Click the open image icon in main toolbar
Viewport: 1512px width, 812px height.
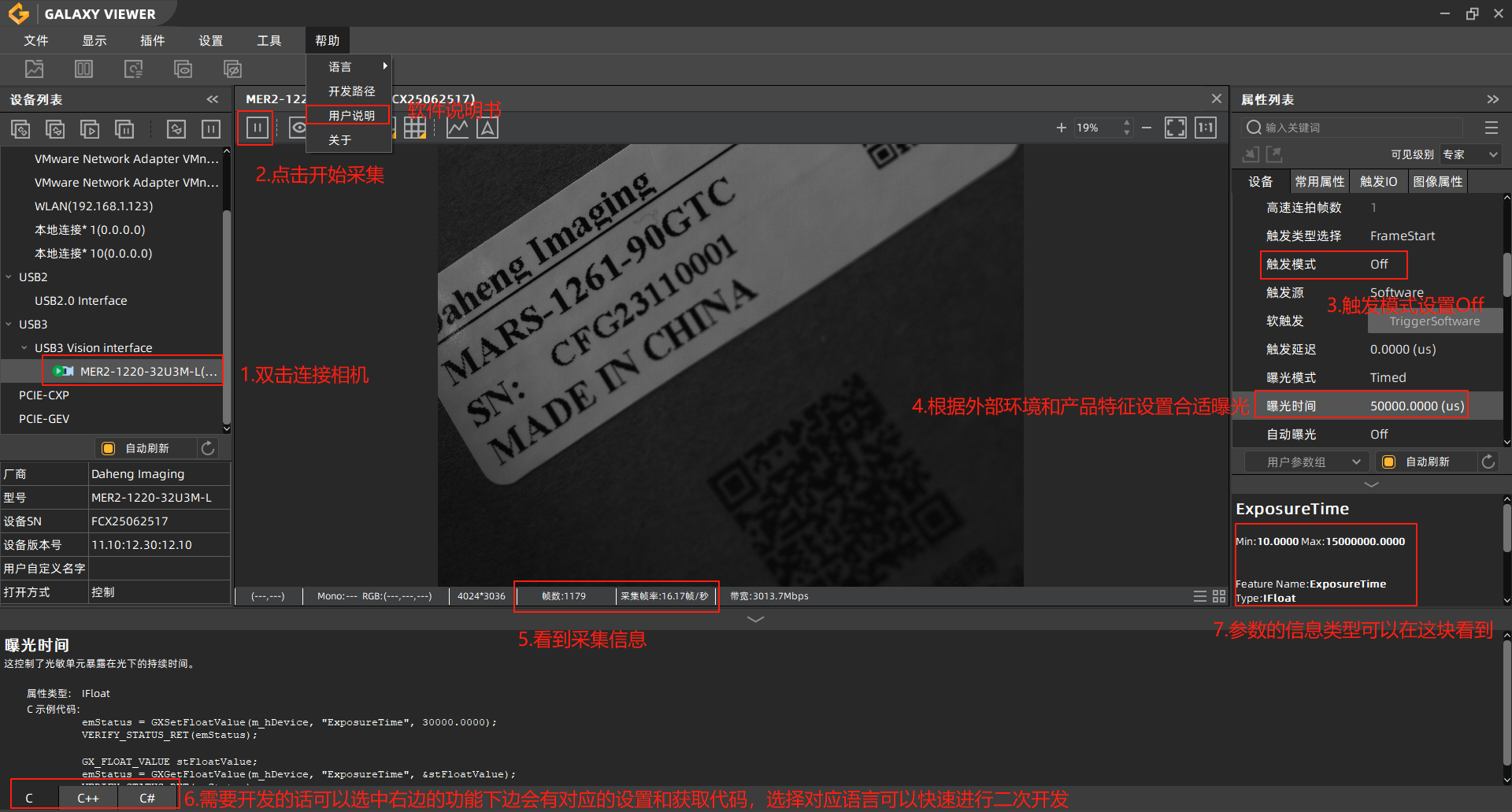(34, 69)
